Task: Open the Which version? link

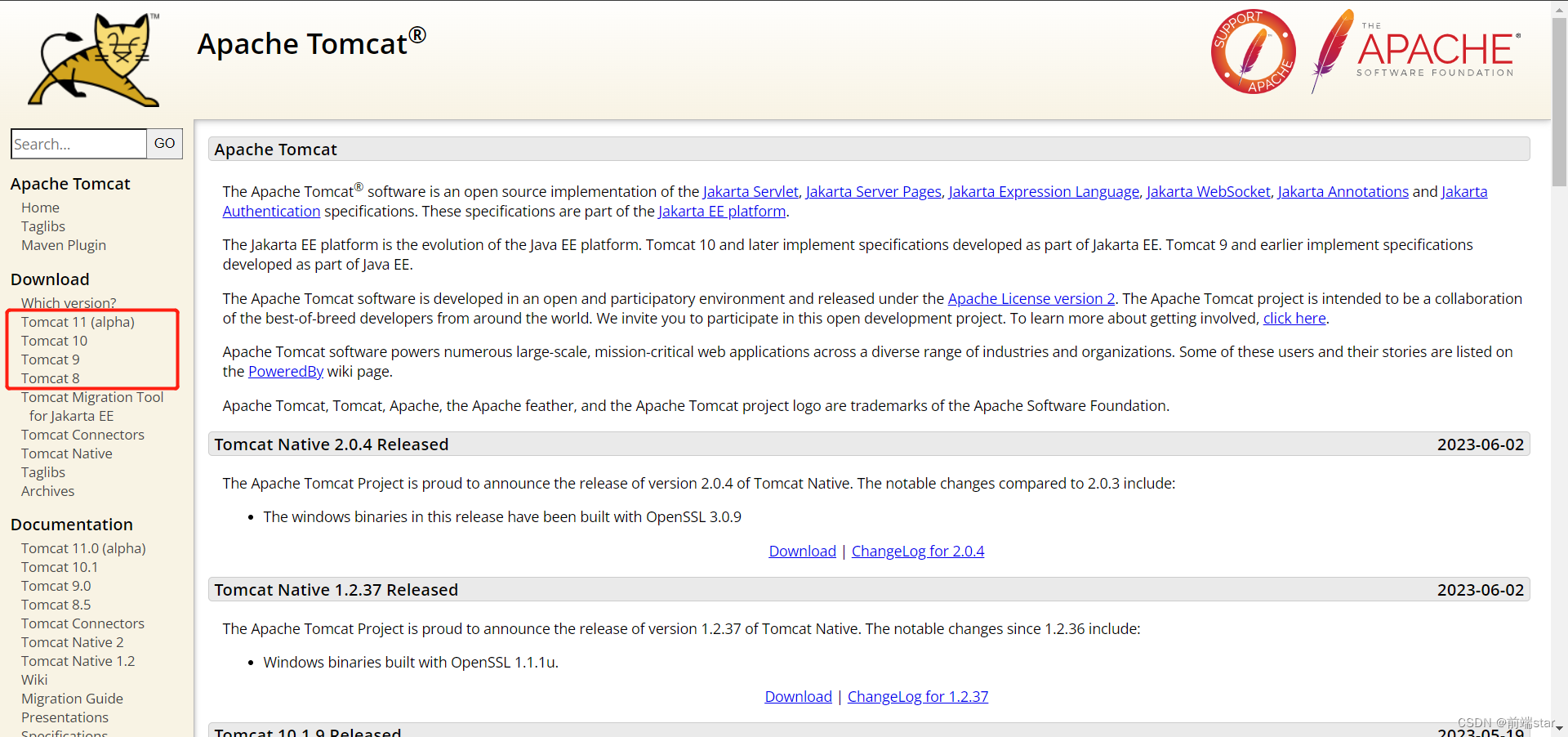Action: pos(69,303)
